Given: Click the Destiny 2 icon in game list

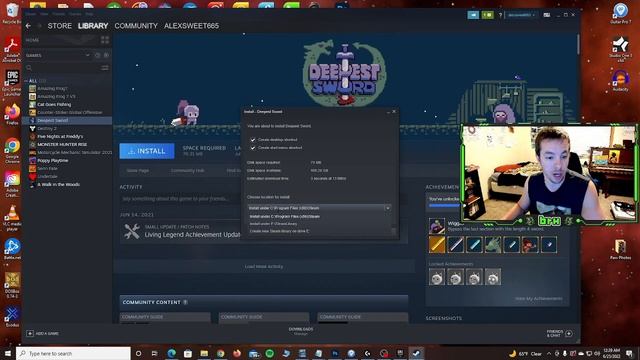Looking at the screenshot, I should point(33,129).
